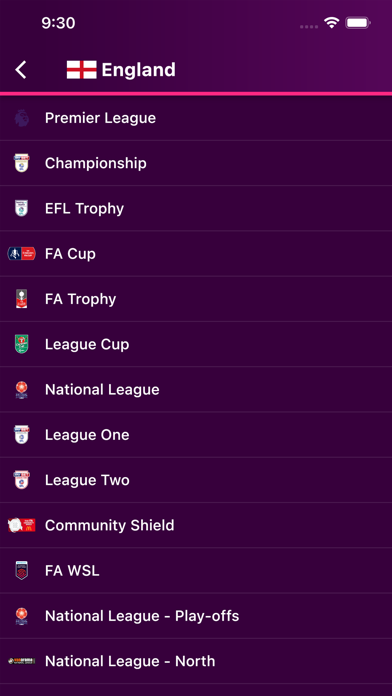Click the EFL Trophy badge icon
This screenshot has height=696, width=392.
pyautogui.click(x=21, y=209)
